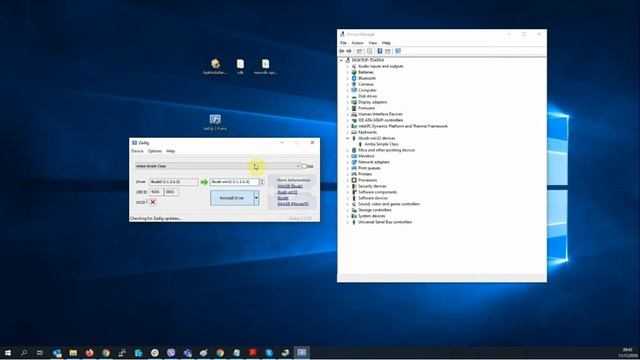
Task: Click the Firmware category icon
Action: 354,108
